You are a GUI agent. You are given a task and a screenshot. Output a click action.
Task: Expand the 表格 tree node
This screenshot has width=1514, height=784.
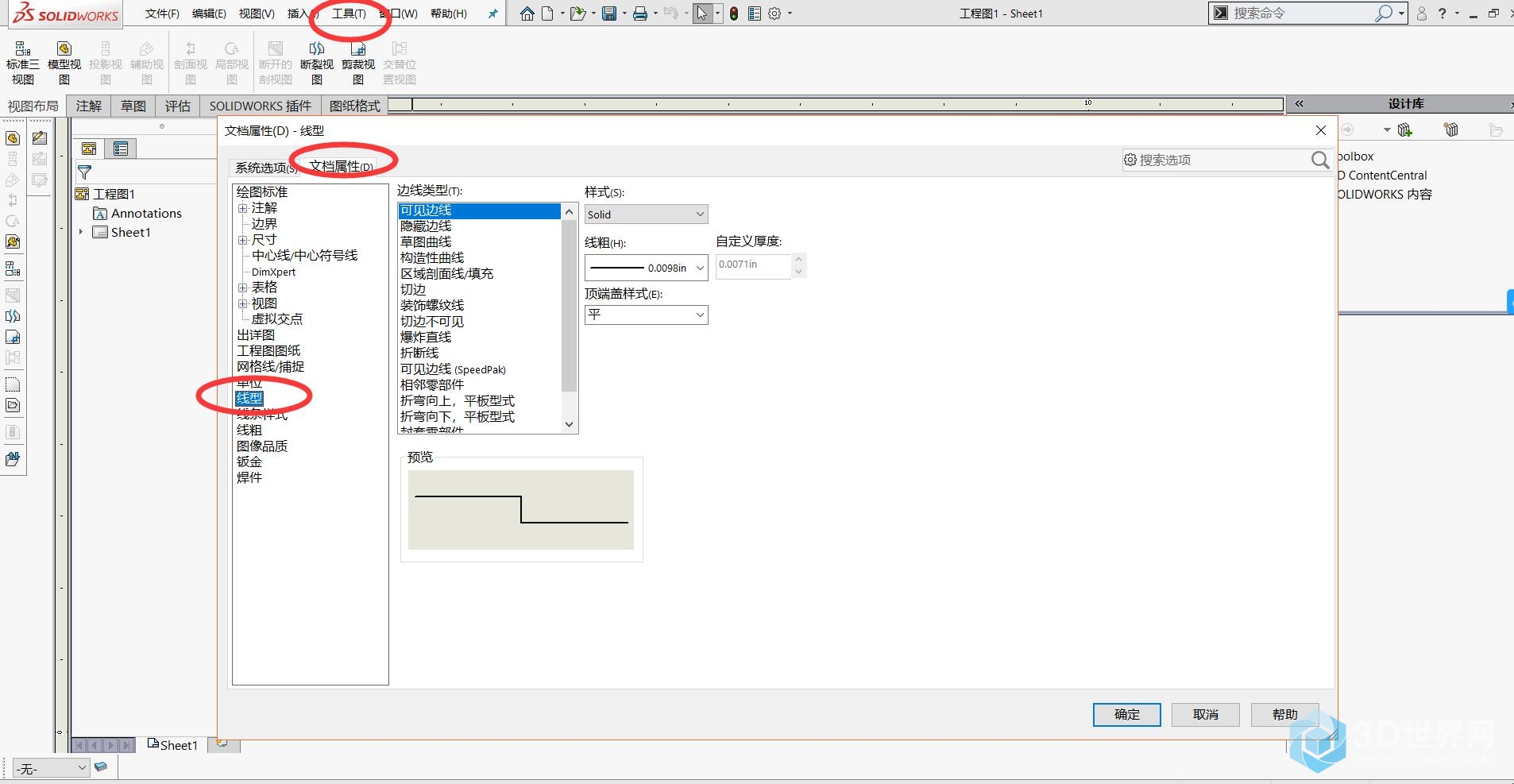(x=243, y=288)
